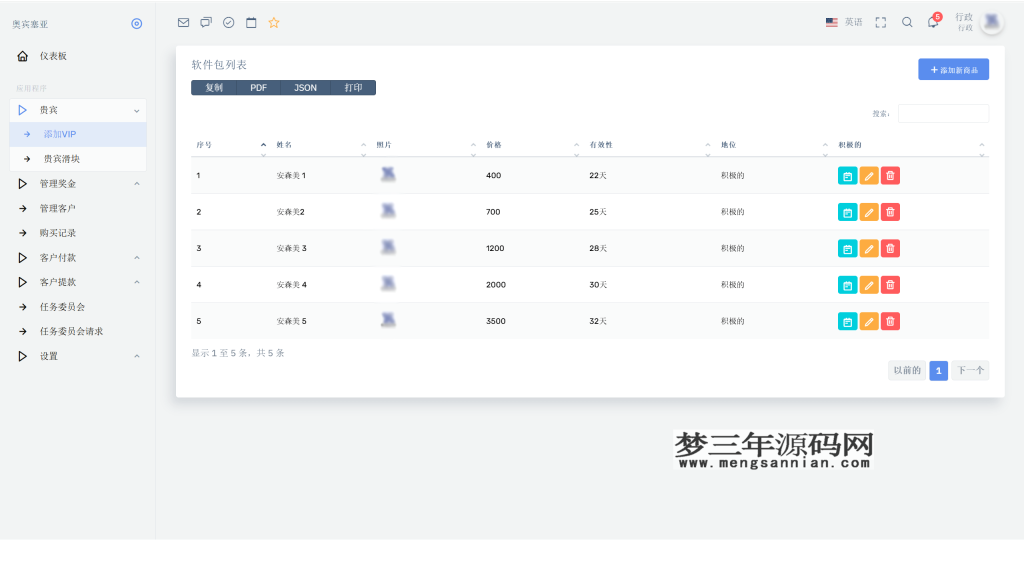The height and width of the screenshot is (566, 1024).
Task: Click the sidebar toggle circle icon
Action: (x=136, y=24)
